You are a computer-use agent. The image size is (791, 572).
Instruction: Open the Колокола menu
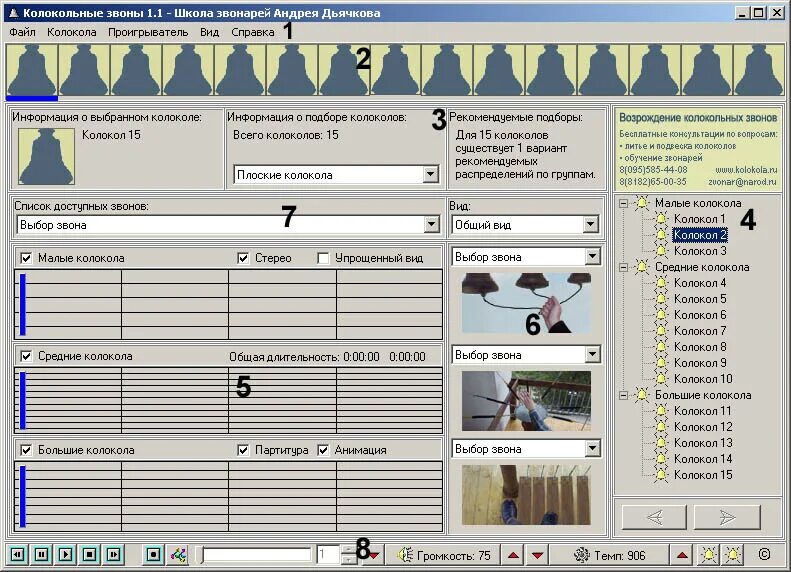coord(72,32)
